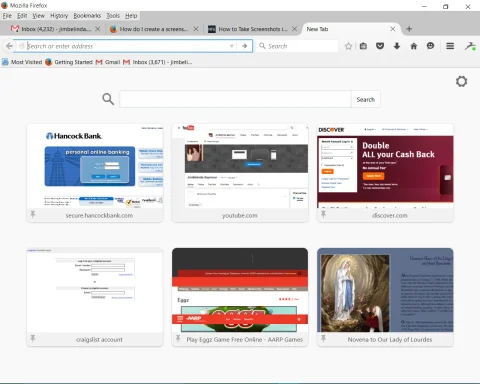The width and height of the screenshot is (480, 384).
Task: Show bookmarks list clipboard icon
Action: pyautogui.click(x=363, y=46)
